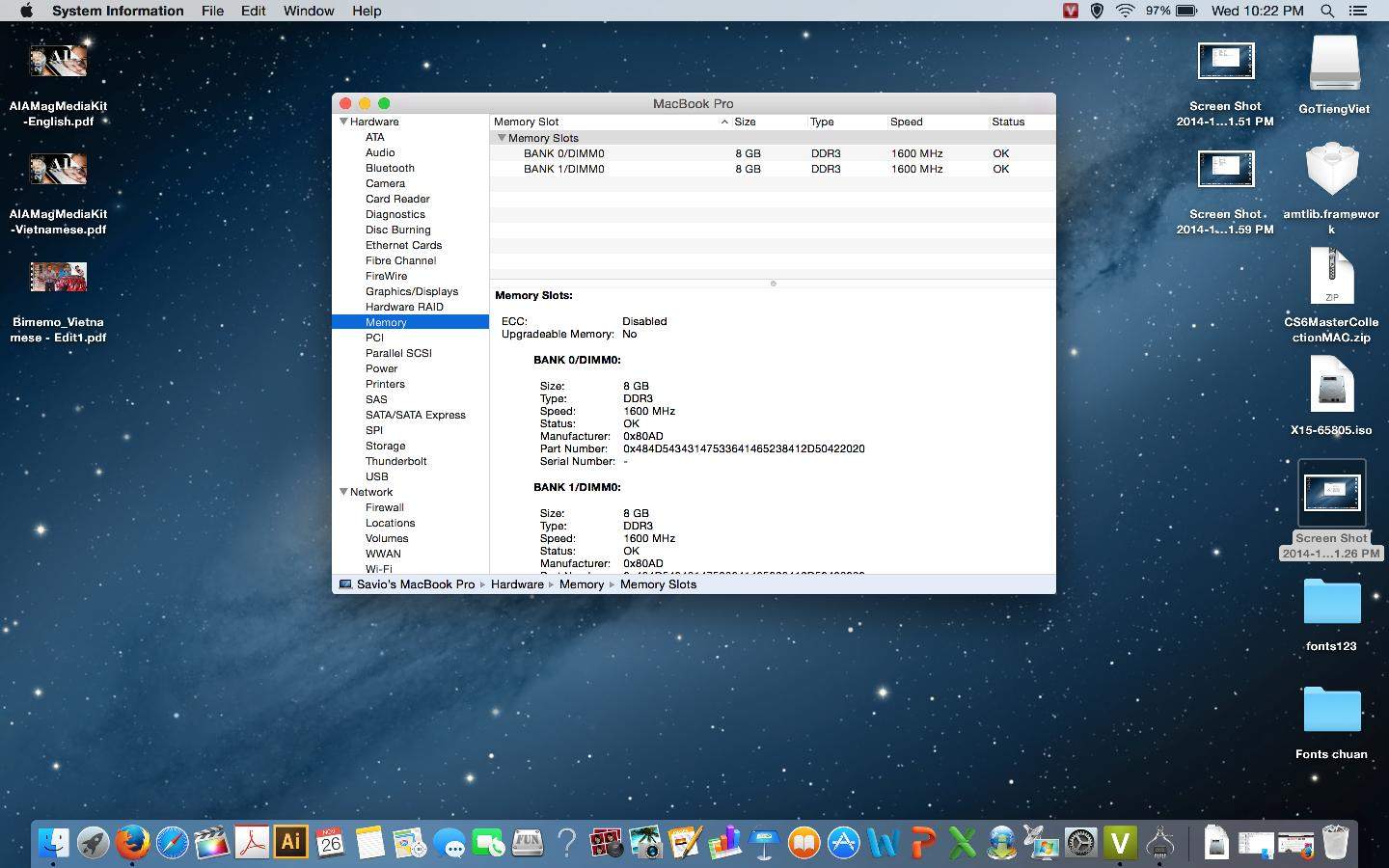Open iBooks orange icon in Dock
Image resolution: width=1389 pixels, height=868 pixels.
click(803, 843)
